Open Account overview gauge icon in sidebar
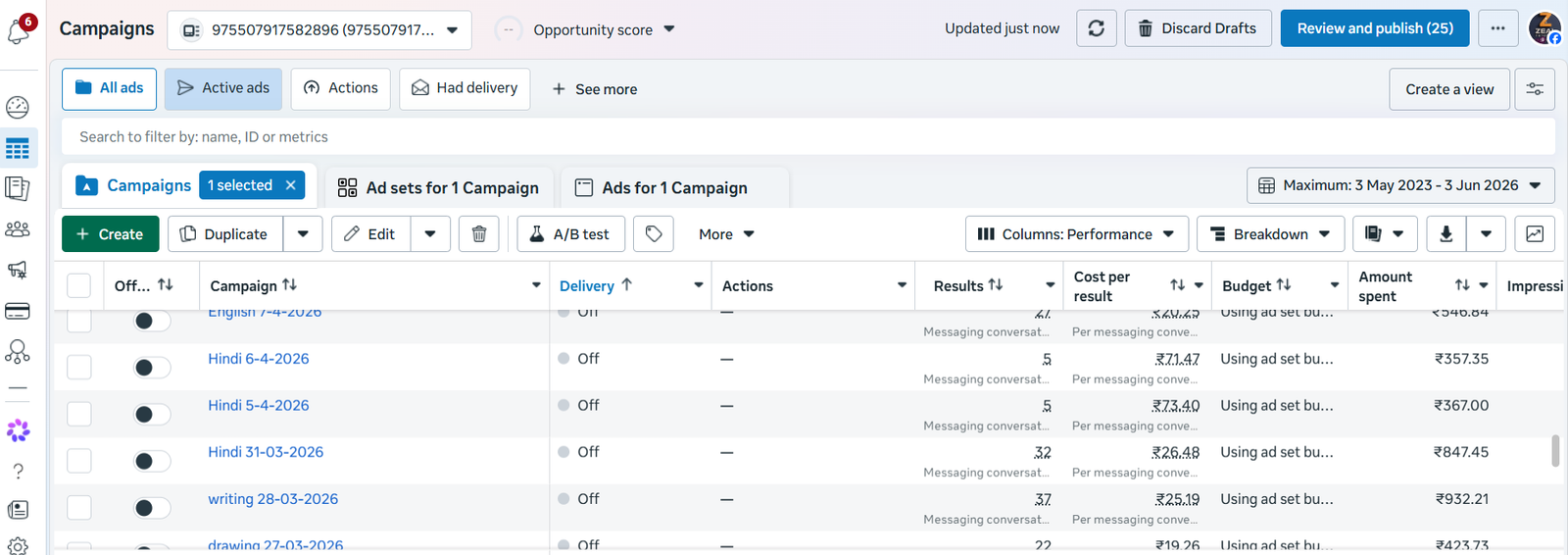Screen dimensions: 1568x555 point(18,107)
